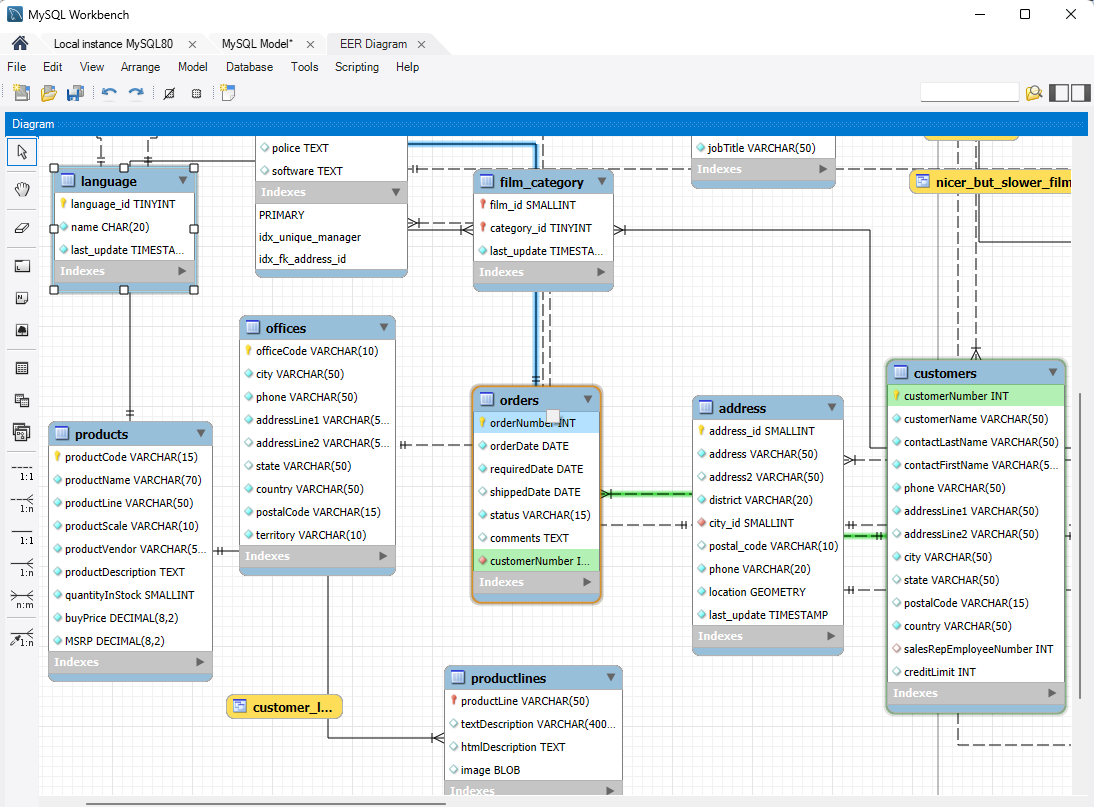Click the search input field in toolbar
Image resolution: width=1094 pixels, height=807 pixels.
(x=968, y=93)
